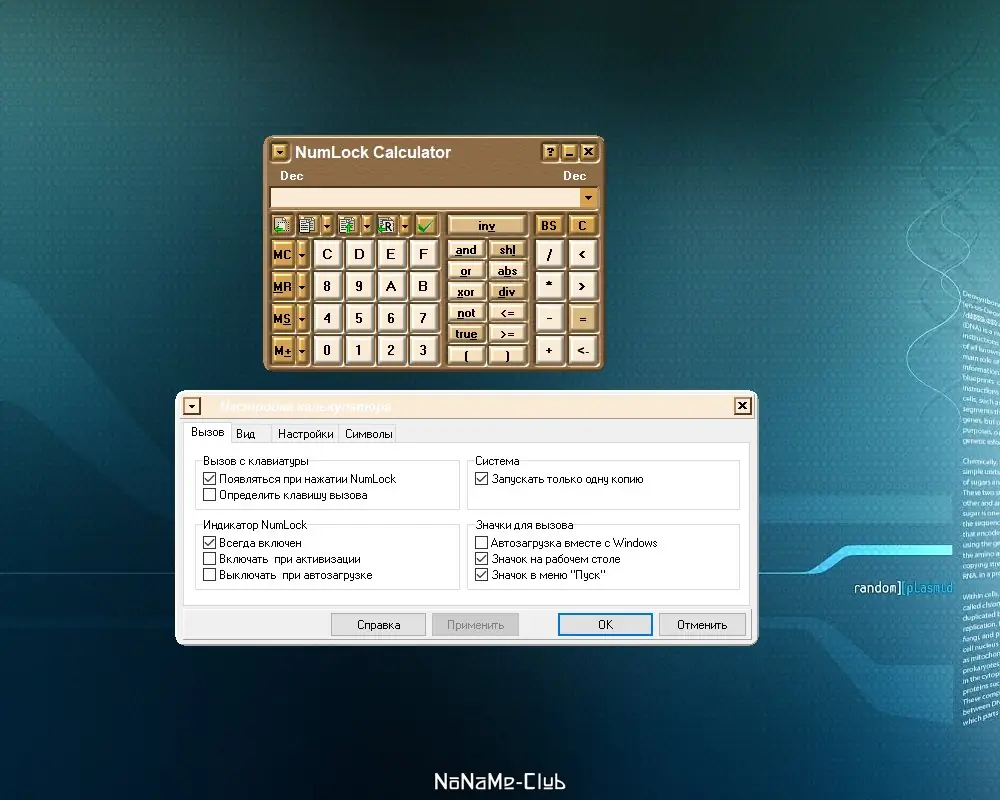This screenshot has width=1000, height=800.
Task: Click the 'xor' operator button
Action: coord(466,292)
